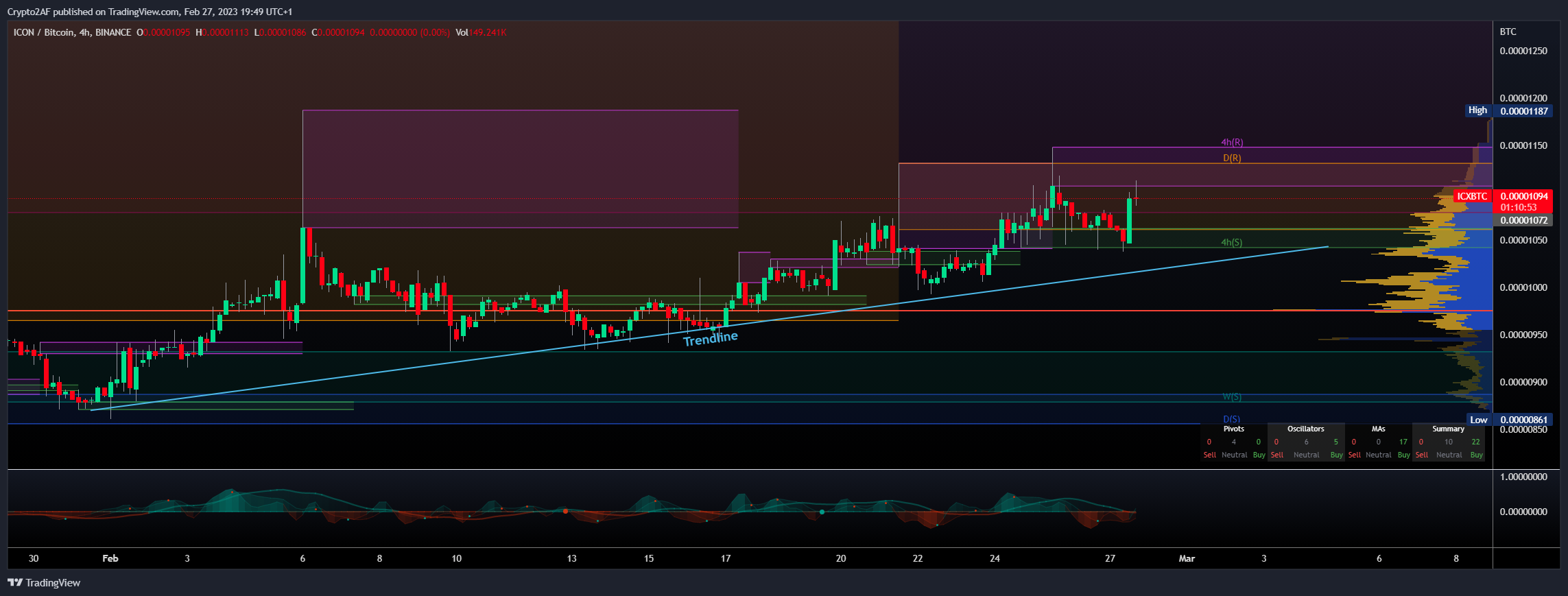Viewport: 1568px width, 596px height.
Task: Click the volume reading 149.241K
Action: [x=488, y=32]
